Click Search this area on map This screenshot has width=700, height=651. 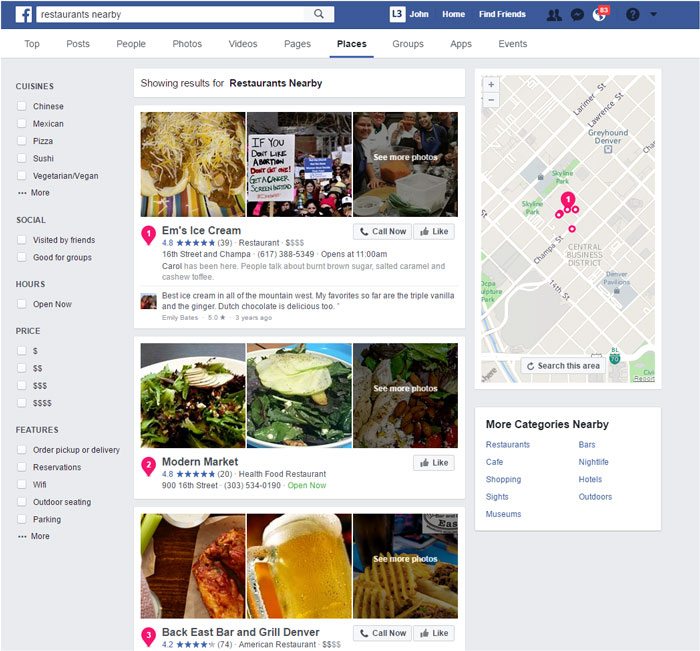coord(563,366)
